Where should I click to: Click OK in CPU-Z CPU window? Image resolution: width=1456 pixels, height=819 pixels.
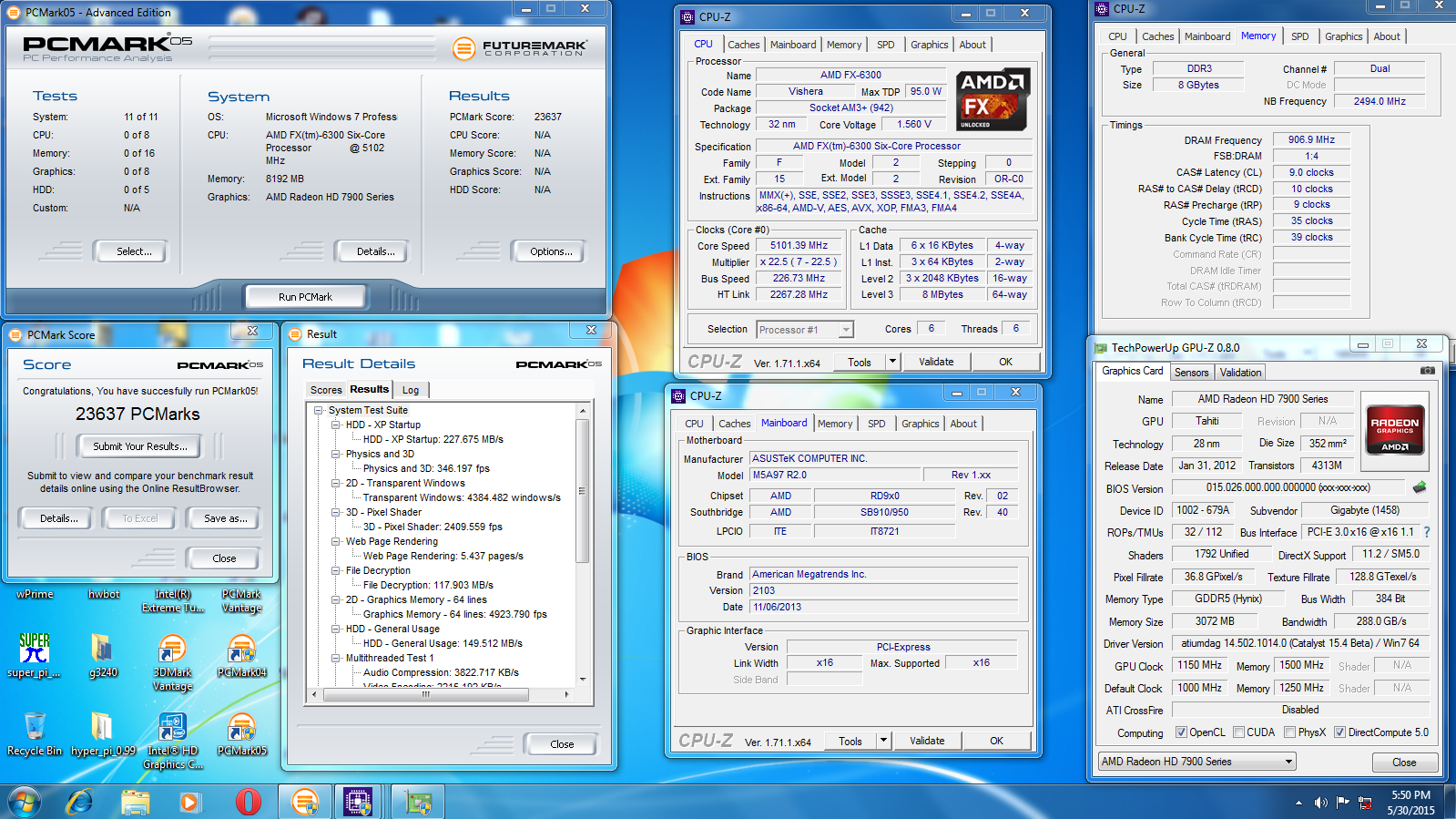1005,362
